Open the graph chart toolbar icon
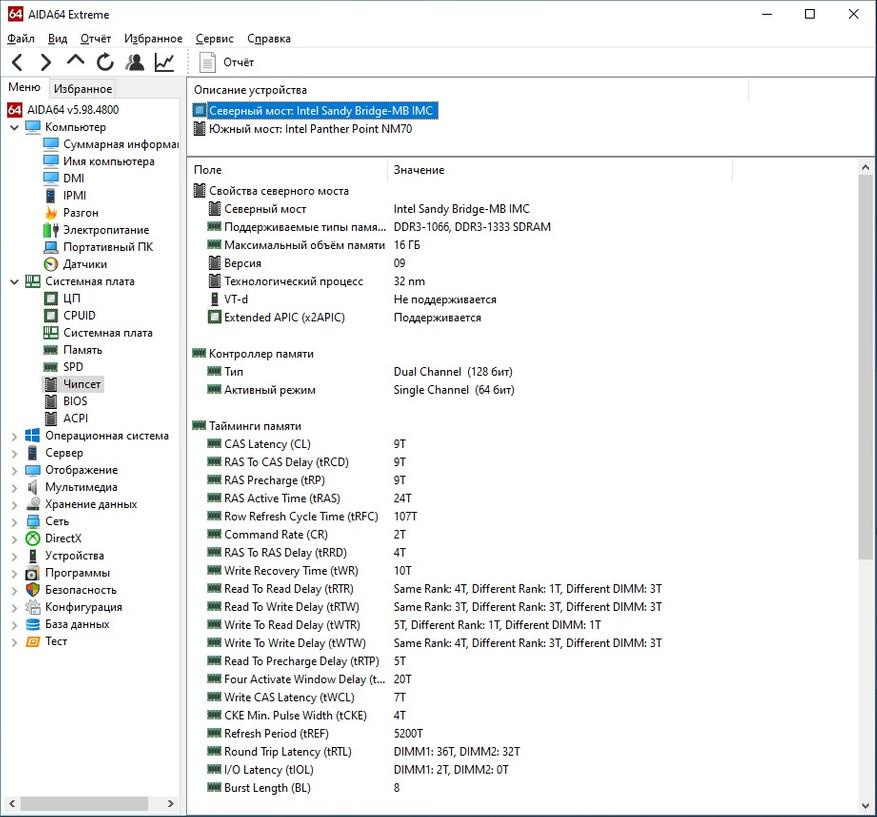Image resolution: width=877 pixels, height=817 pixels. [164, 62]
